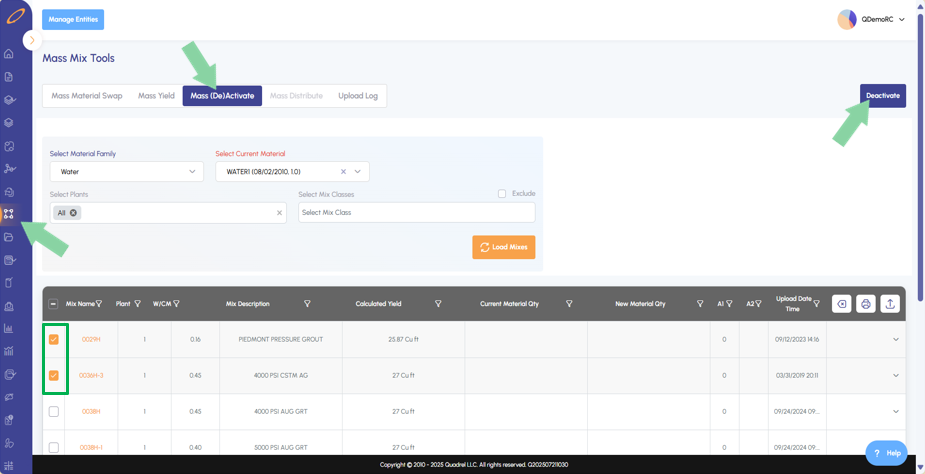Open the Mass Distribute tab
This screenshot has height=474, width=925.
click(296, 96)
